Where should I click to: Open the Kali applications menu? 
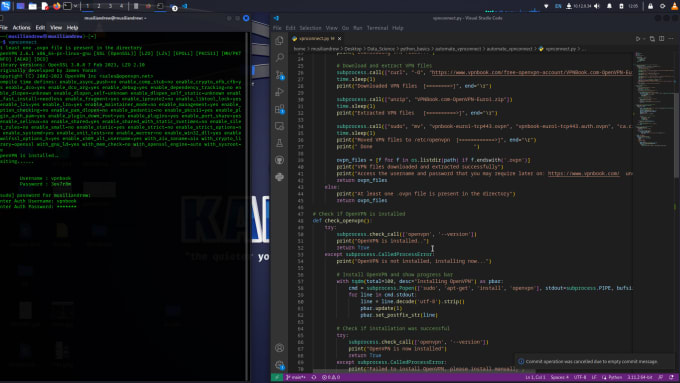tap(5, 6)
